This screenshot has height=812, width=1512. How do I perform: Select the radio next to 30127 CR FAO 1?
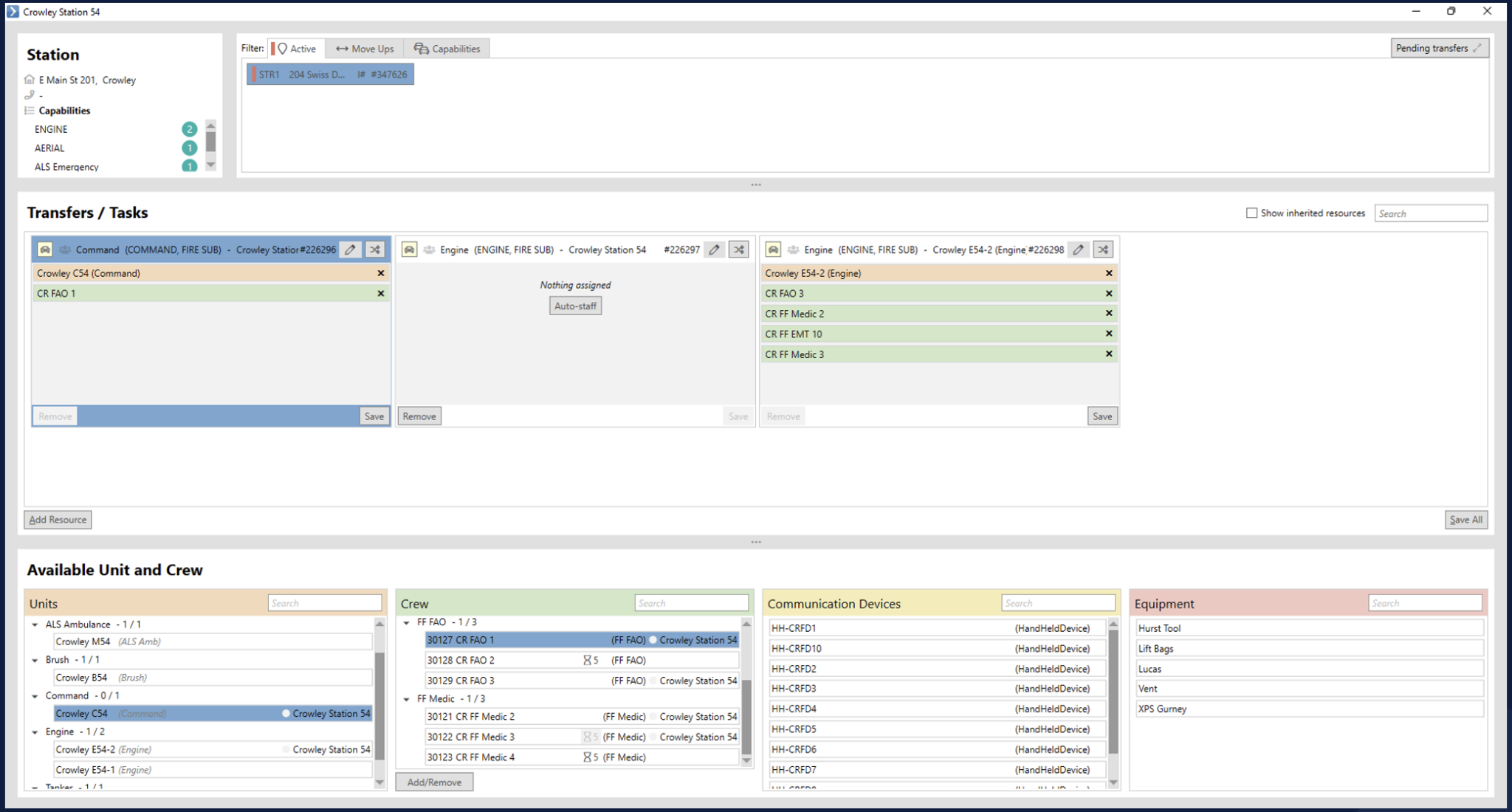653,640
